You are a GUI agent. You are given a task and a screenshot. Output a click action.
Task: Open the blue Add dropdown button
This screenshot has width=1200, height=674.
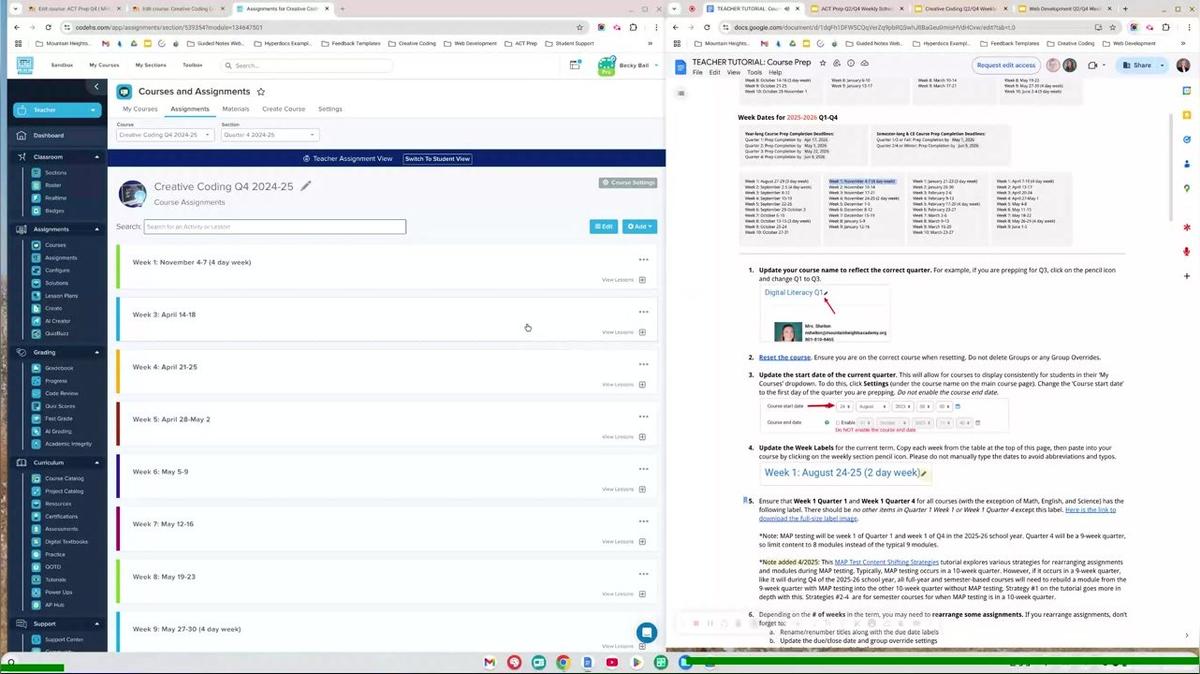(x=639, y=227)
